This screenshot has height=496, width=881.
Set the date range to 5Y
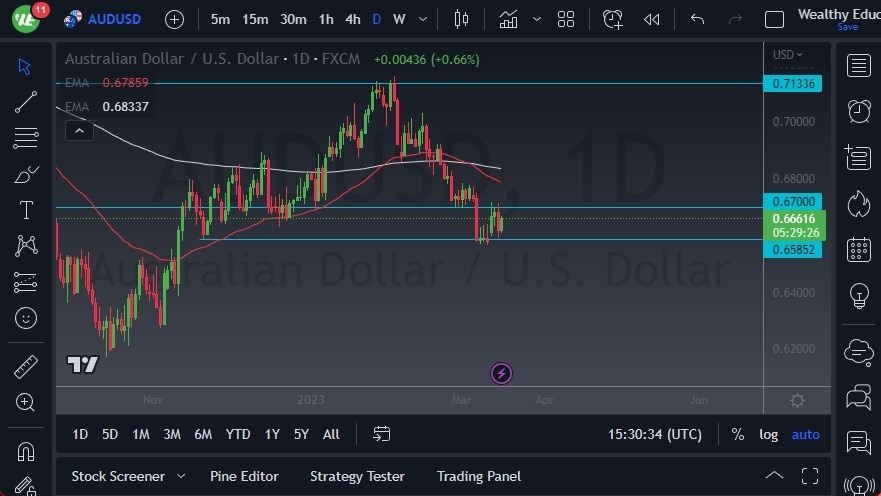[x=301, y=434]
